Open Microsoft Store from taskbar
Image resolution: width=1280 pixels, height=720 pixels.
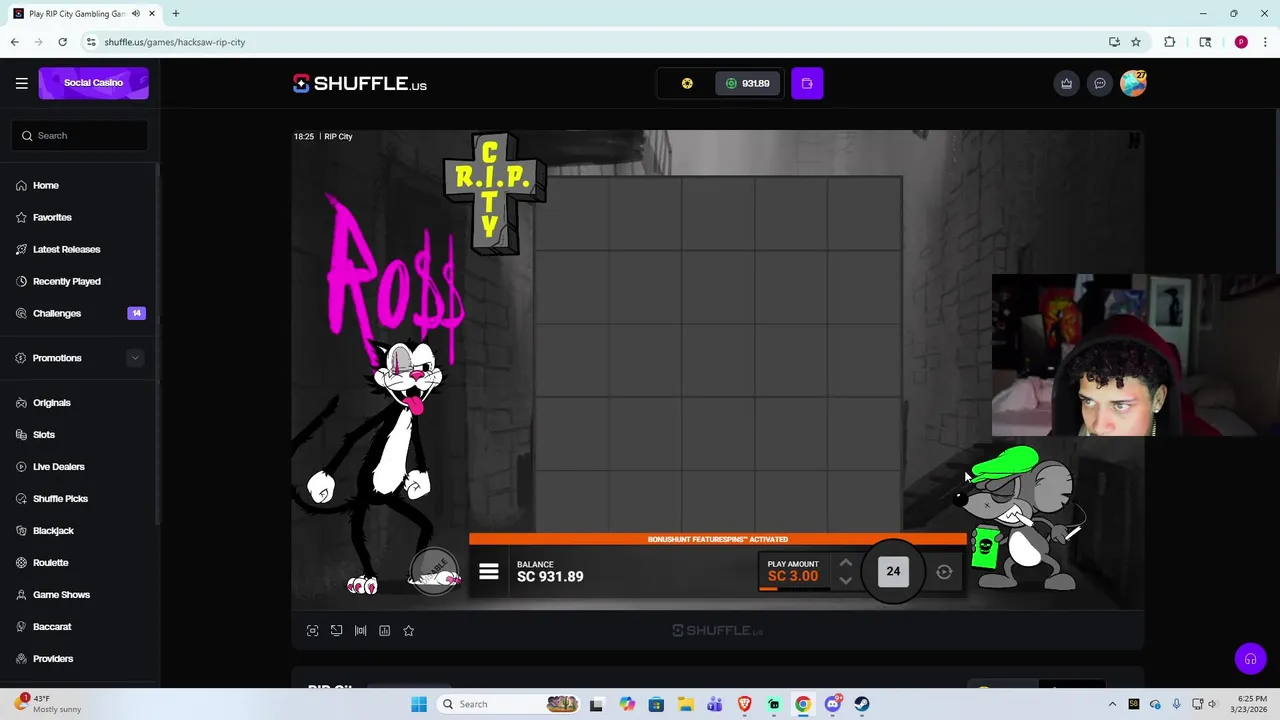click(x=656, y=704)
